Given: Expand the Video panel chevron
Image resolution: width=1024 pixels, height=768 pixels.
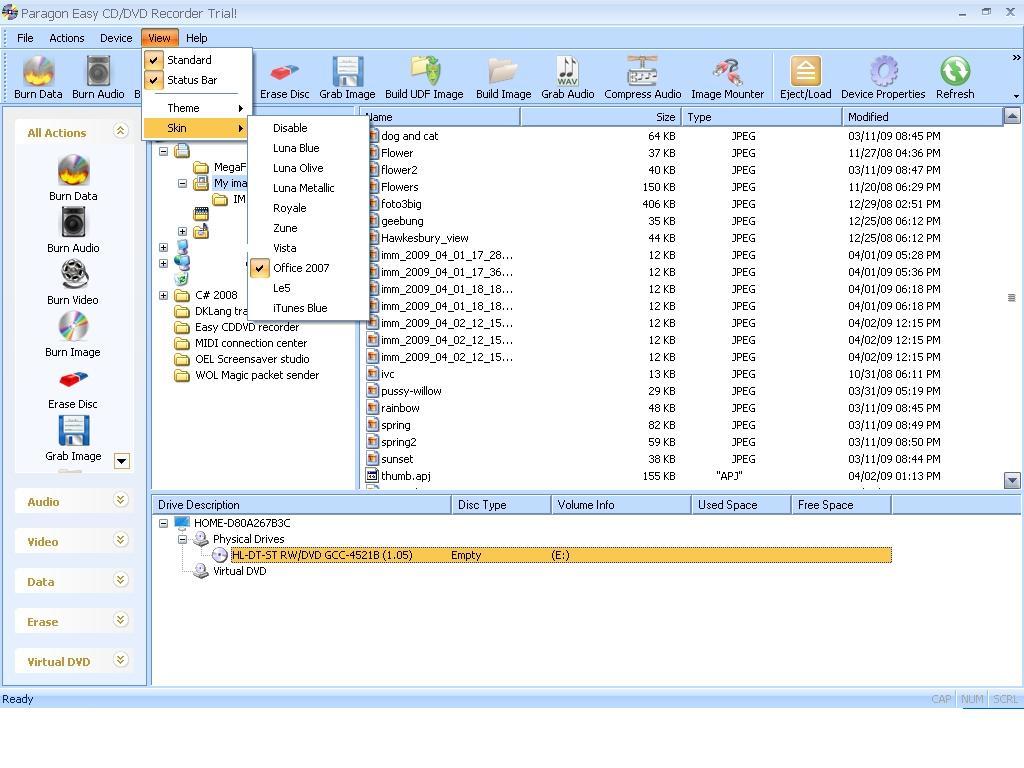Looking at the screenshot, I should pyautogui.click(x=120, y=540).
